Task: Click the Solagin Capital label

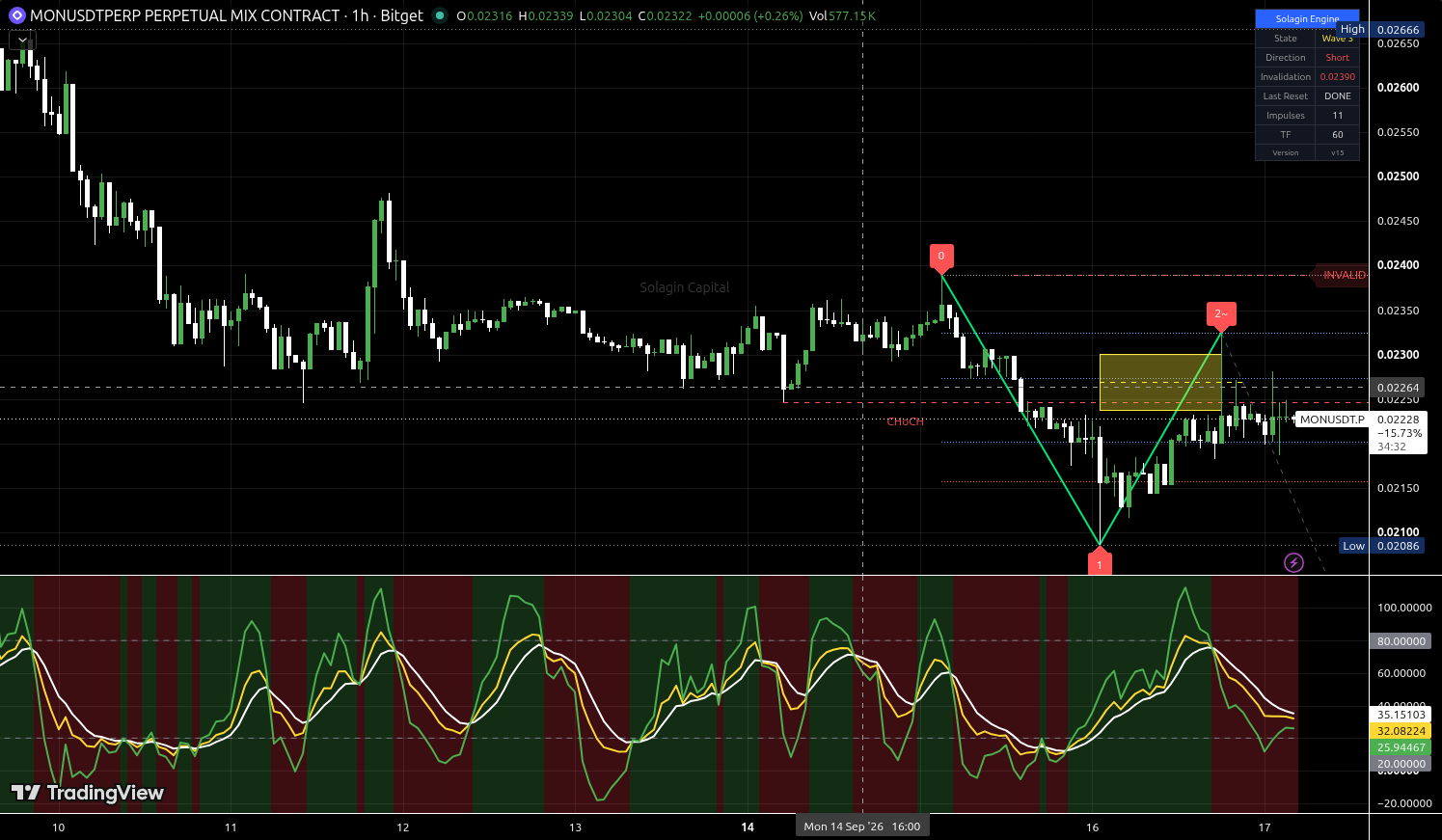Action: coord(685,287)
